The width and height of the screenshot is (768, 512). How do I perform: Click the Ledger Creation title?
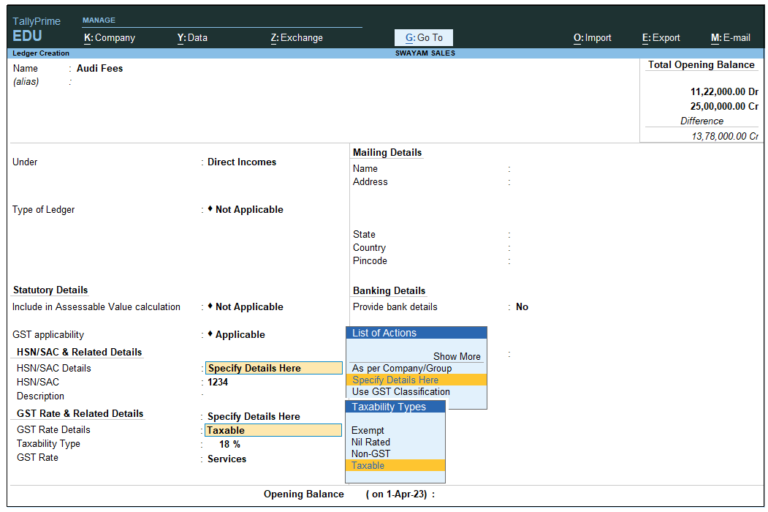pyautogui.click(x=41, y=53)
